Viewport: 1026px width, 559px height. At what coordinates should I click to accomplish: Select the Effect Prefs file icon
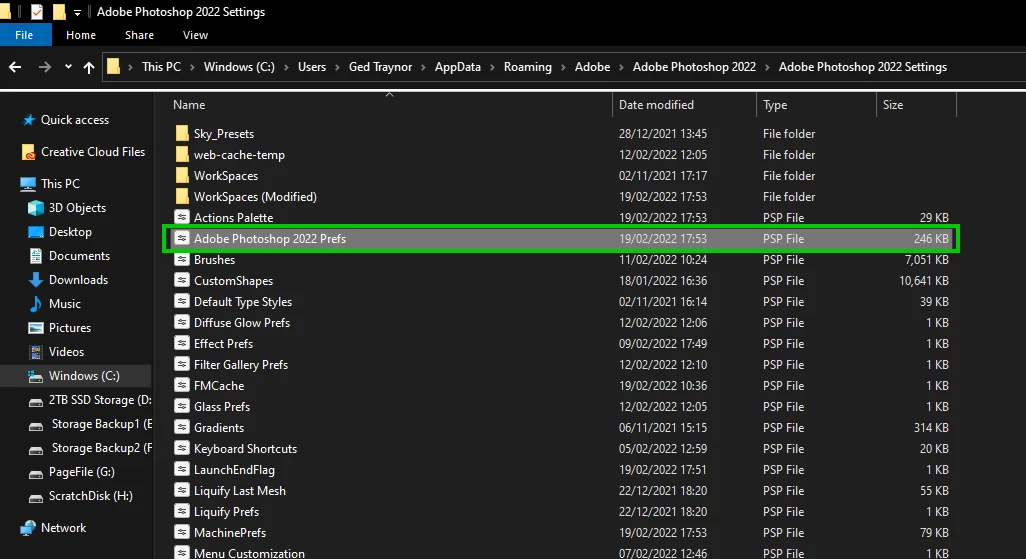(x=182, y=343)
